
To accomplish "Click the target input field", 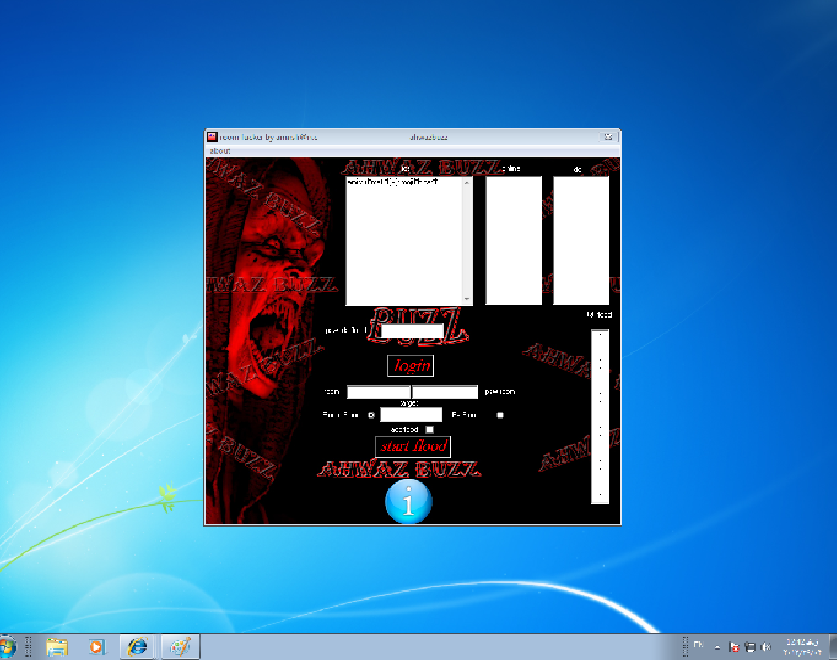I will pos(410,414).
